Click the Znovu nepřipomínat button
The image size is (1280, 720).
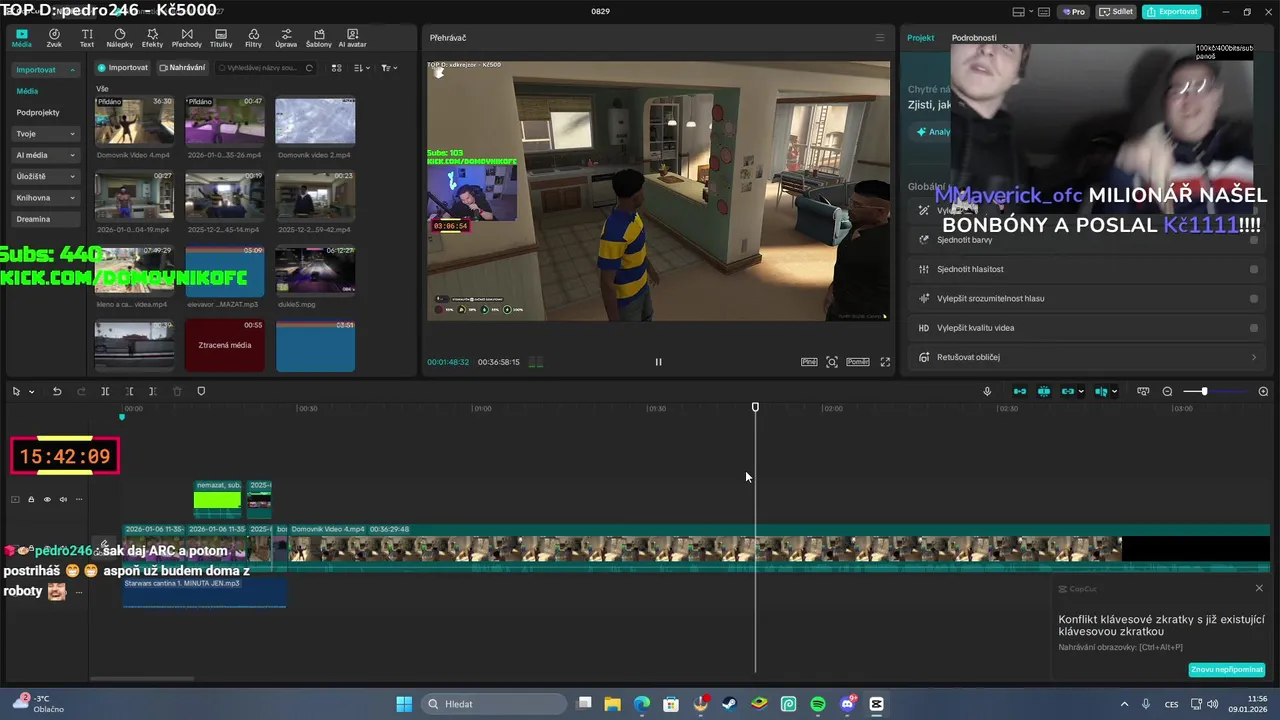click(1227, 670)
